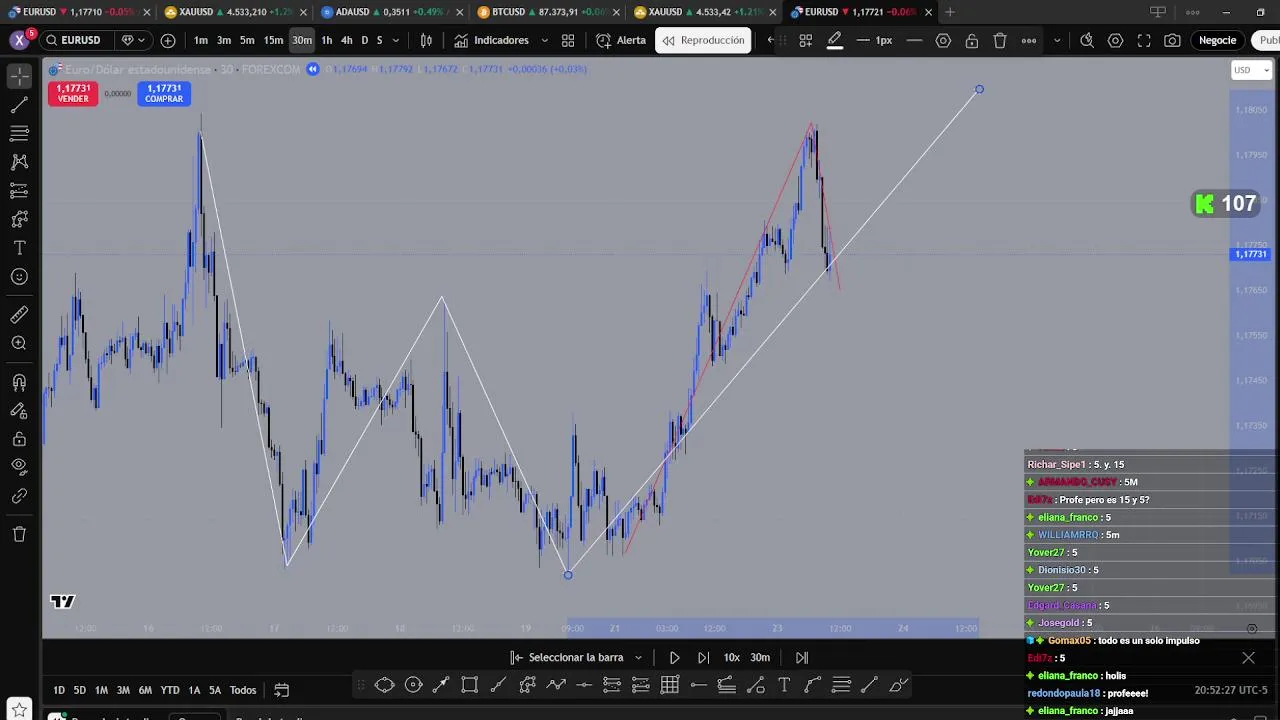
Task: Hide all drawings with eye icon
Action: (19, 467)
